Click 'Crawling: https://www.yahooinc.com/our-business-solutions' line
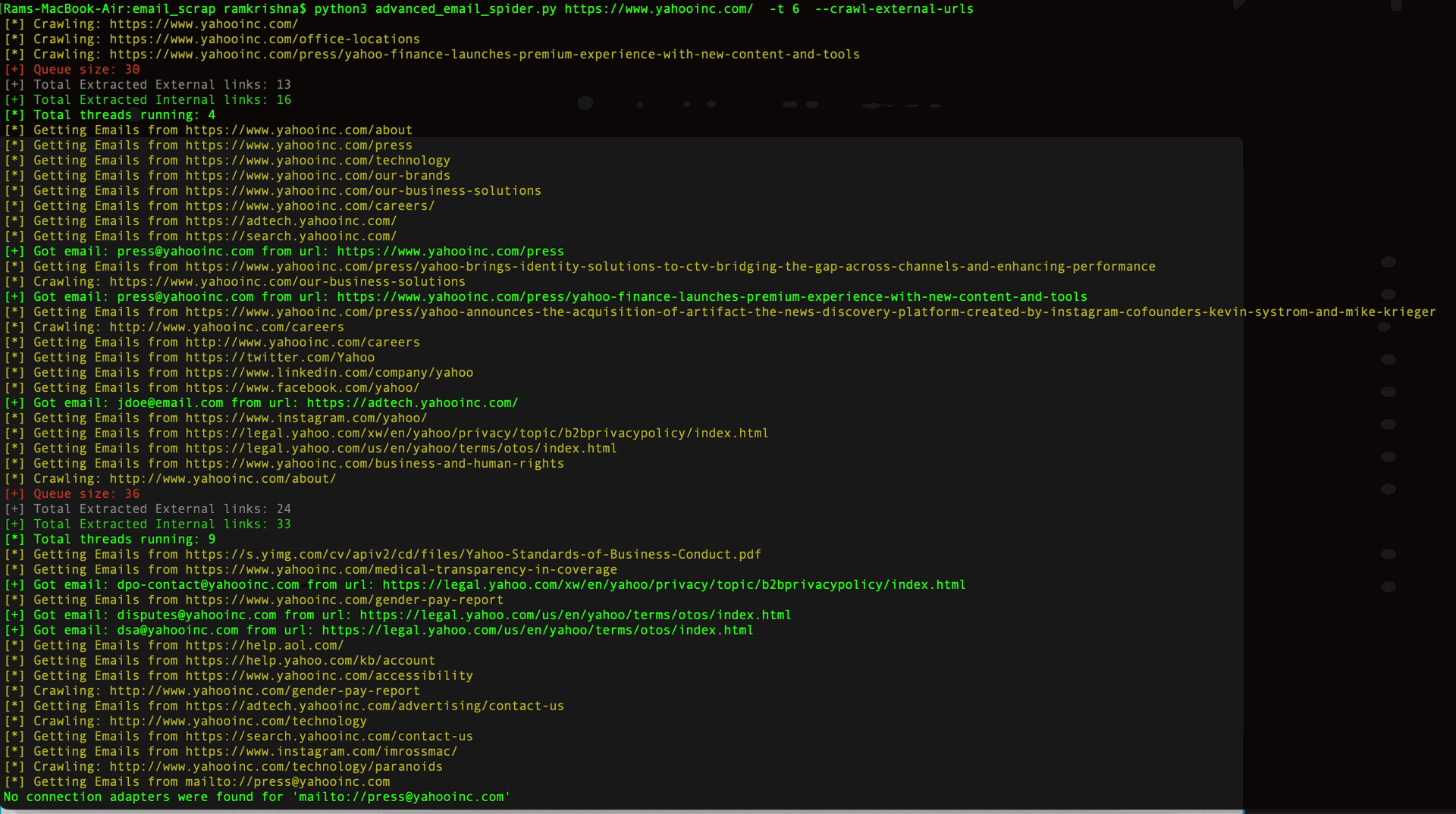This screenshot has width=1456, height=814. click(235, 282)
